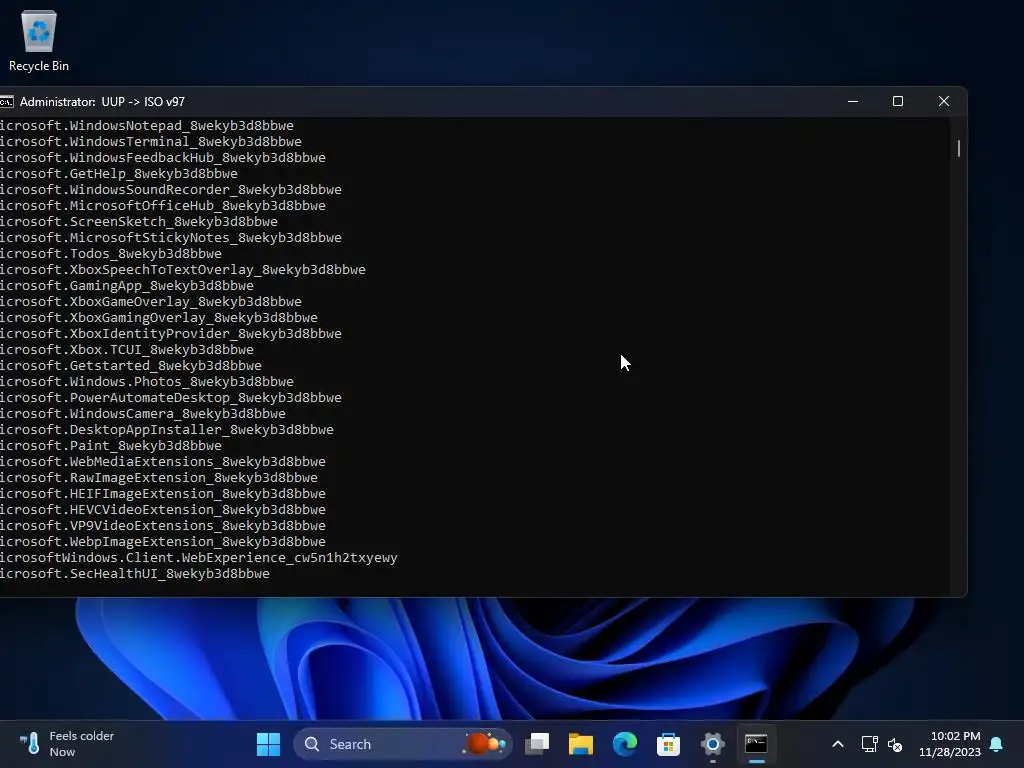Click the Paint_8wekyb3d8bbwe line
Screen dimensions: 1024x768
[x=111, y=445]
